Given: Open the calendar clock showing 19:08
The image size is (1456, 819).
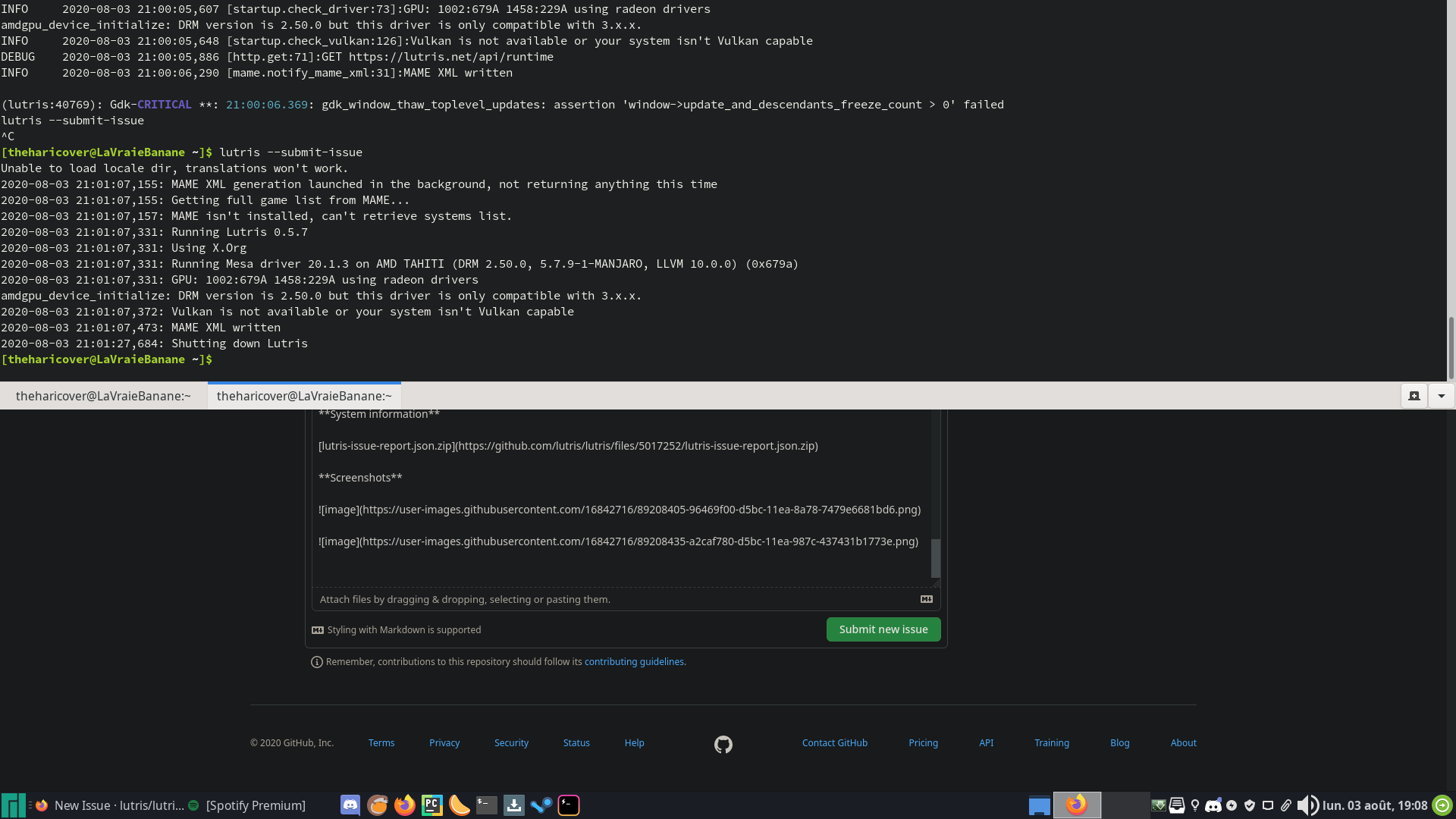Looking at the screenshot, I should pos(1375,805).
